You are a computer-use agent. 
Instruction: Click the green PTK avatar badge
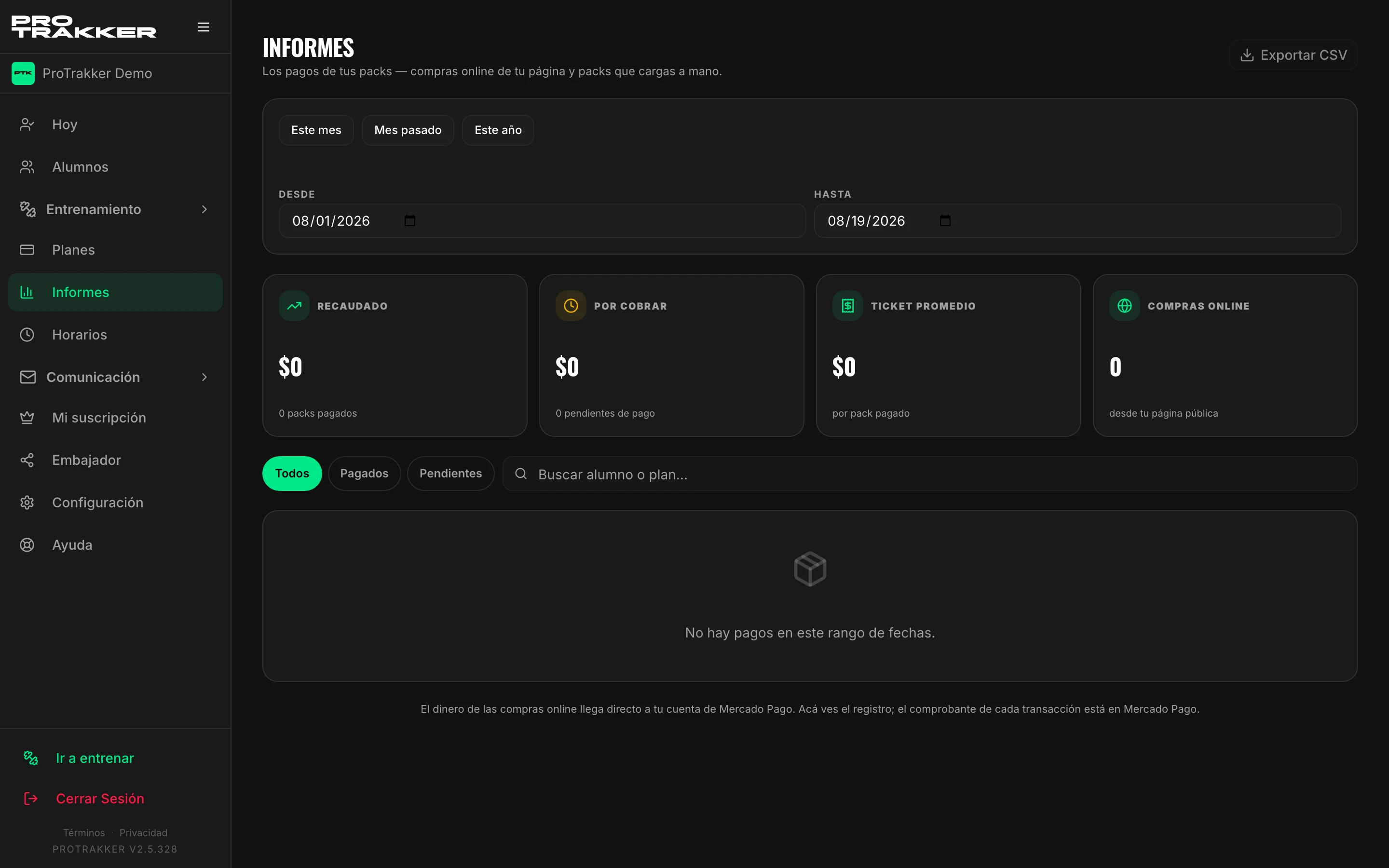[23, 73]
